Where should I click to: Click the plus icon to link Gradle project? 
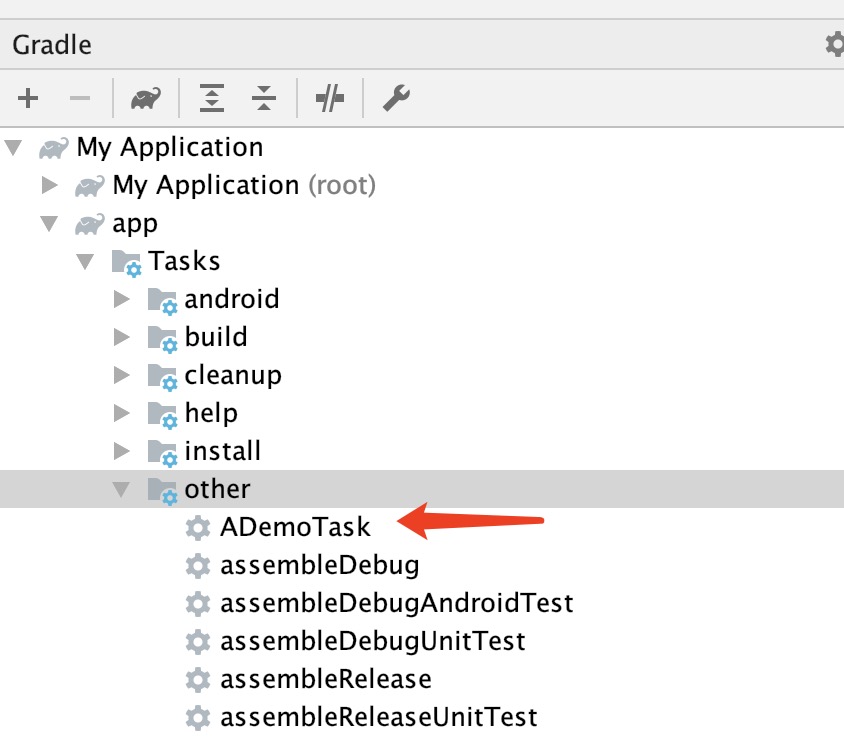tap(28, 98)
